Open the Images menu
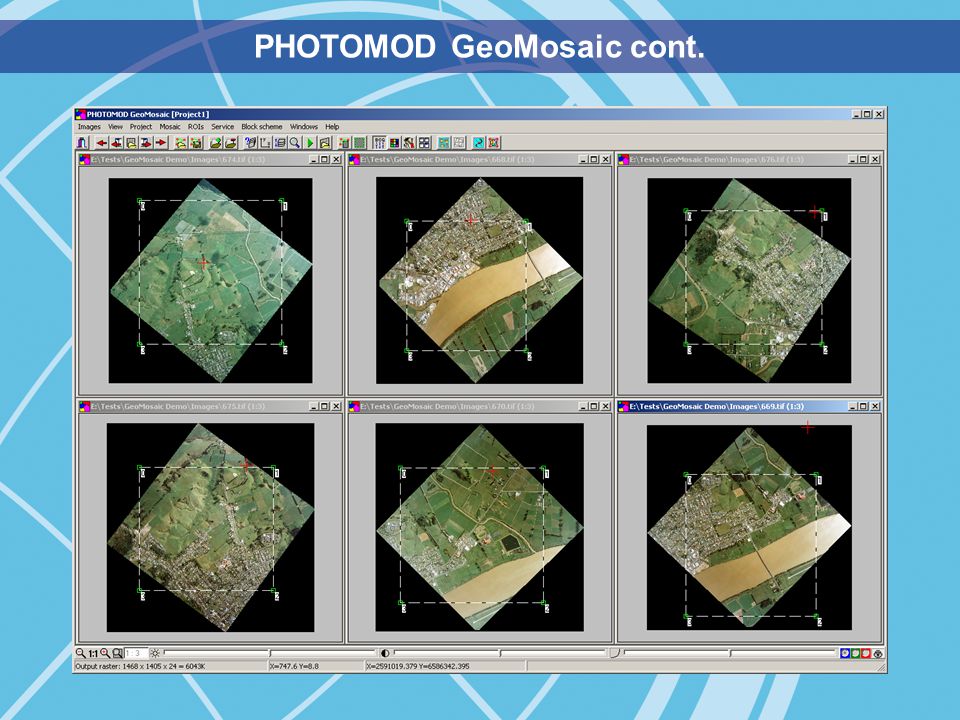This screenshot has height=720, width=960. coord(89,127)
